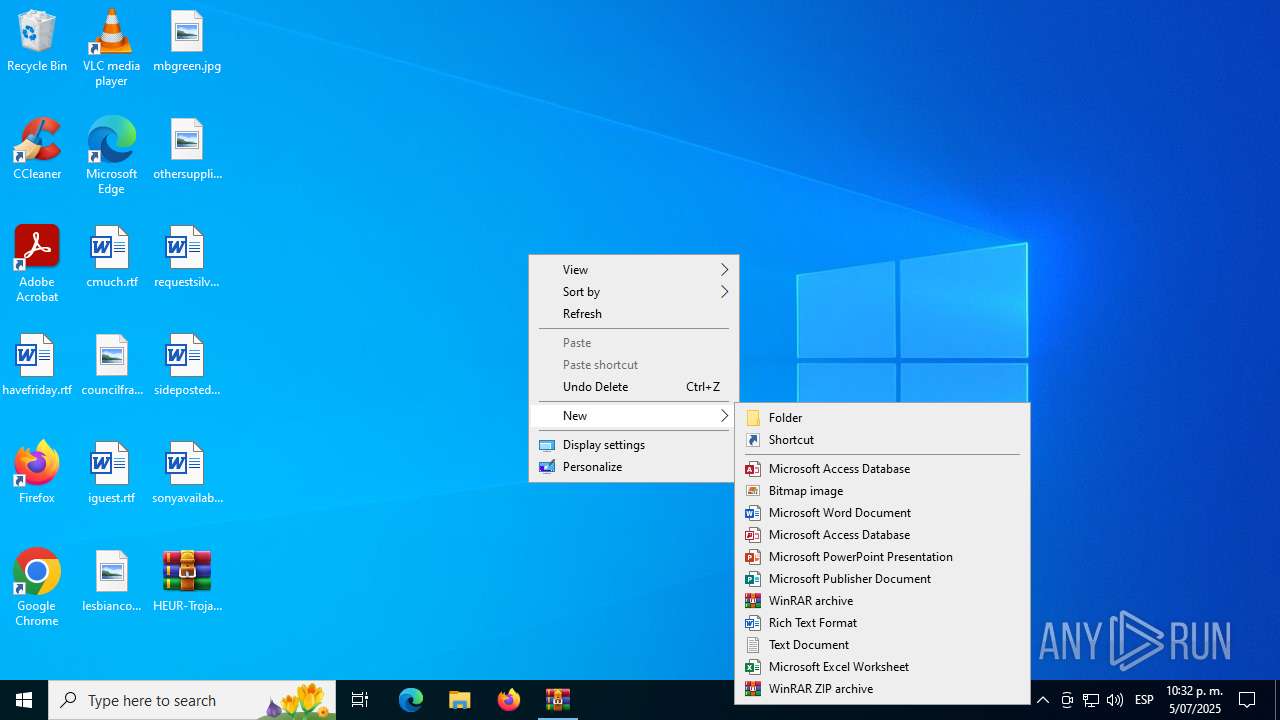The image size is (1280, 720).
Task: Create a new Bitmap image
Action: (882, 491)
